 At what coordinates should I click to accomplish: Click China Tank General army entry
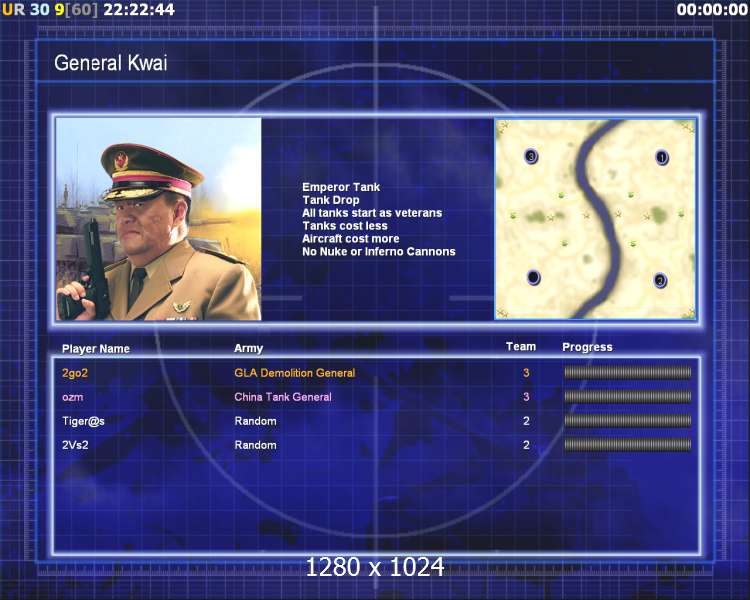tap(283, 397)
